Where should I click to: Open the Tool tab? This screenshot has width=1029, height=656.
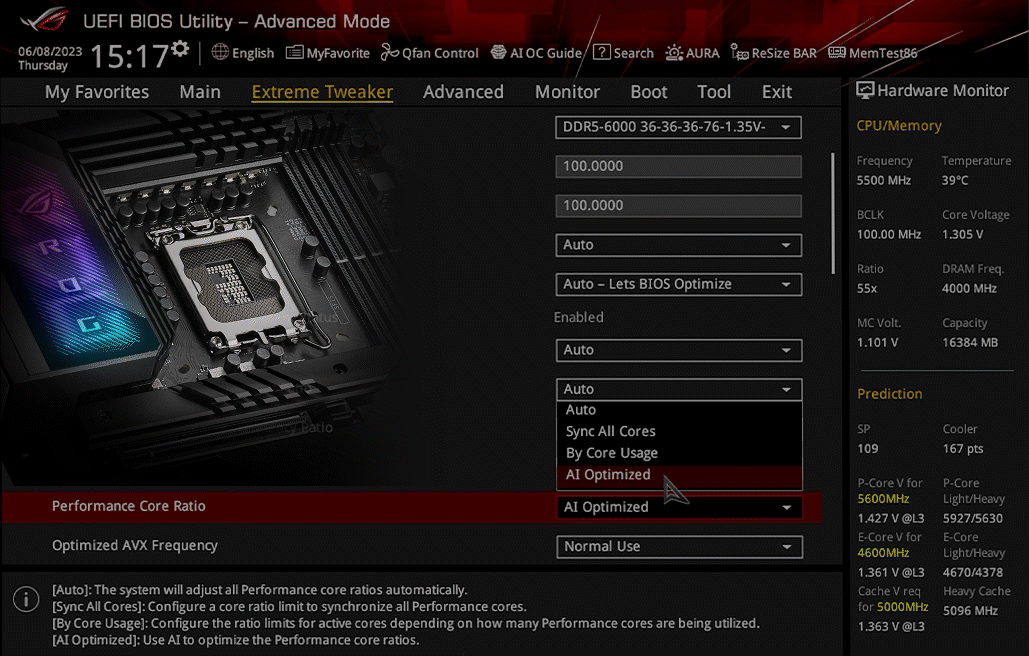point(714,92)
